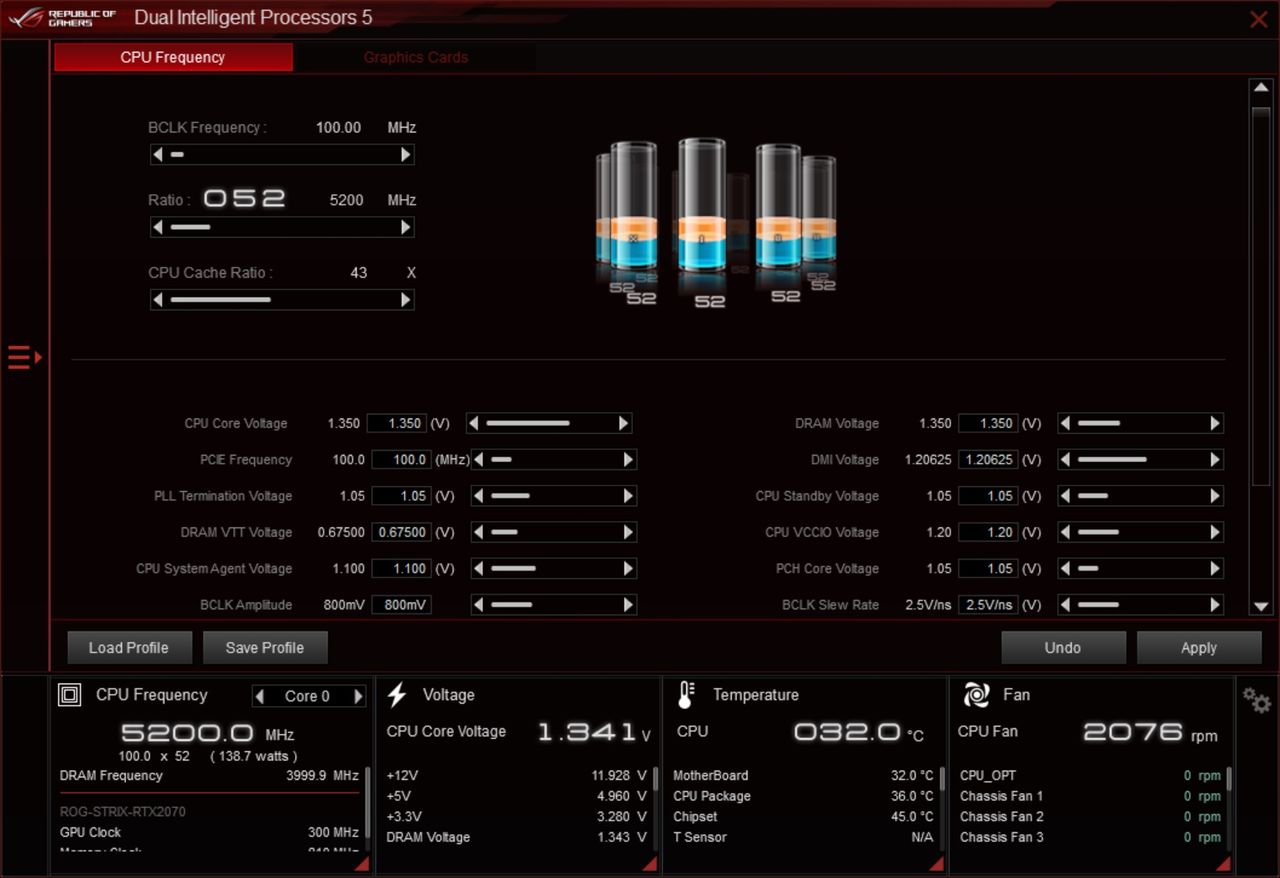Click the main settings vertical scrollbar thumb
Viewport: 1280px width, 878px height.
coord(1260,295)
